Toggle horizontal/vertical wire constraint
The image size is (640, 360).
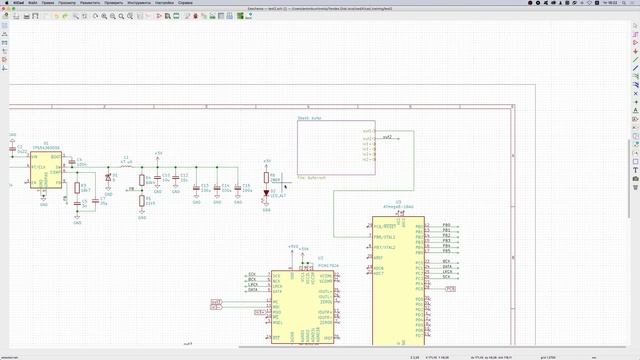pos(4,68)
